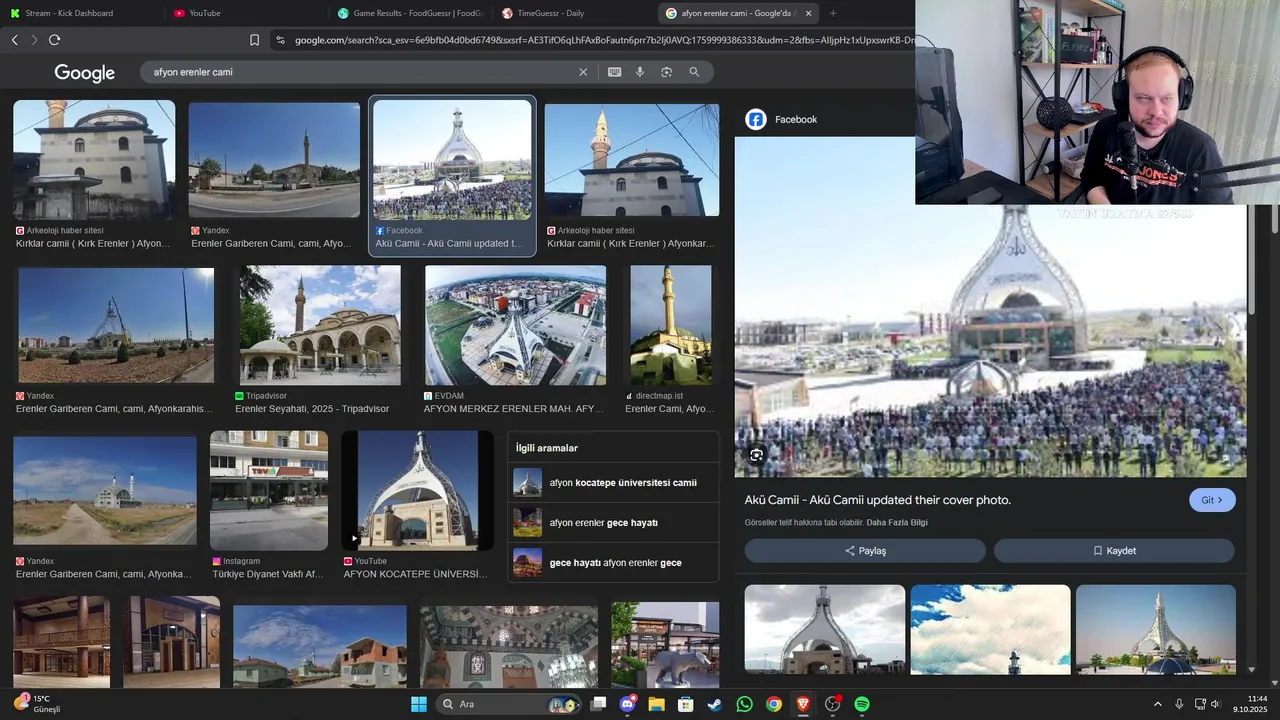Click the system tray microphone icon
Screen dimensions: 1280x720
(1179, 704)
